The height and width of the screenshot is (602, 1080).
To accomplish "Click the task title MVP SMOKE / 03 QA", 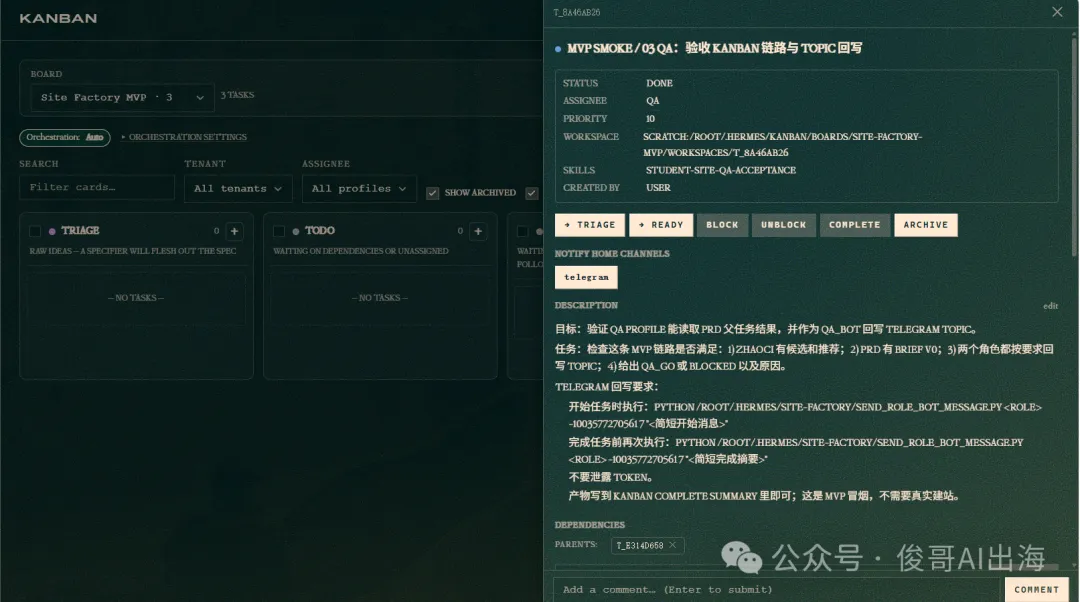I will point(714,48).
